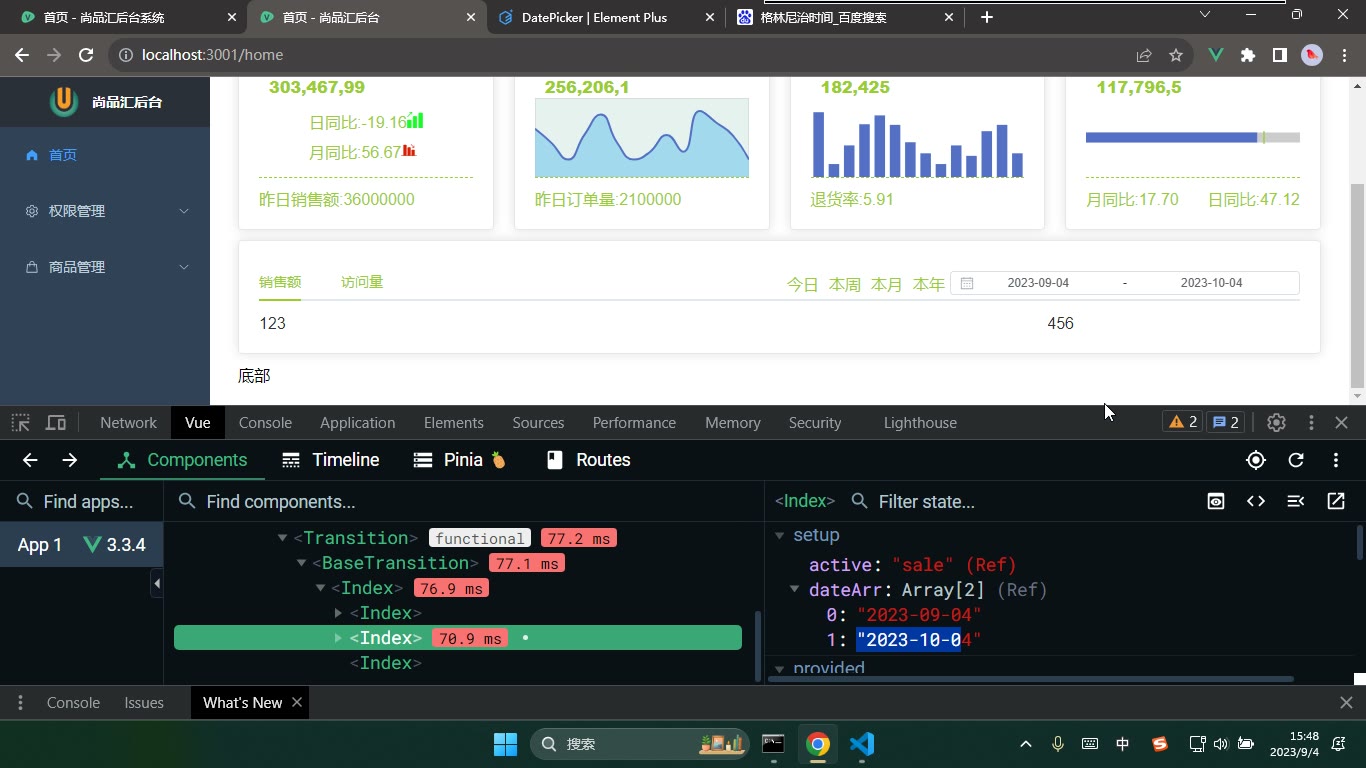Select the Network devtools tab
This screenshot has width=1366, height=768.
(128, 423)
